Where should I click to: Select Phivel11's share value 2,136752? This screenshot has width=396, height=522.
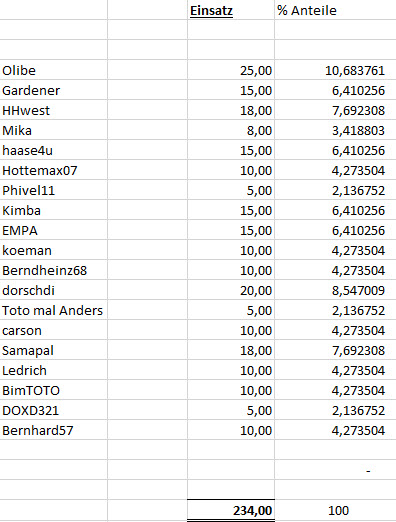click(335, 190)
